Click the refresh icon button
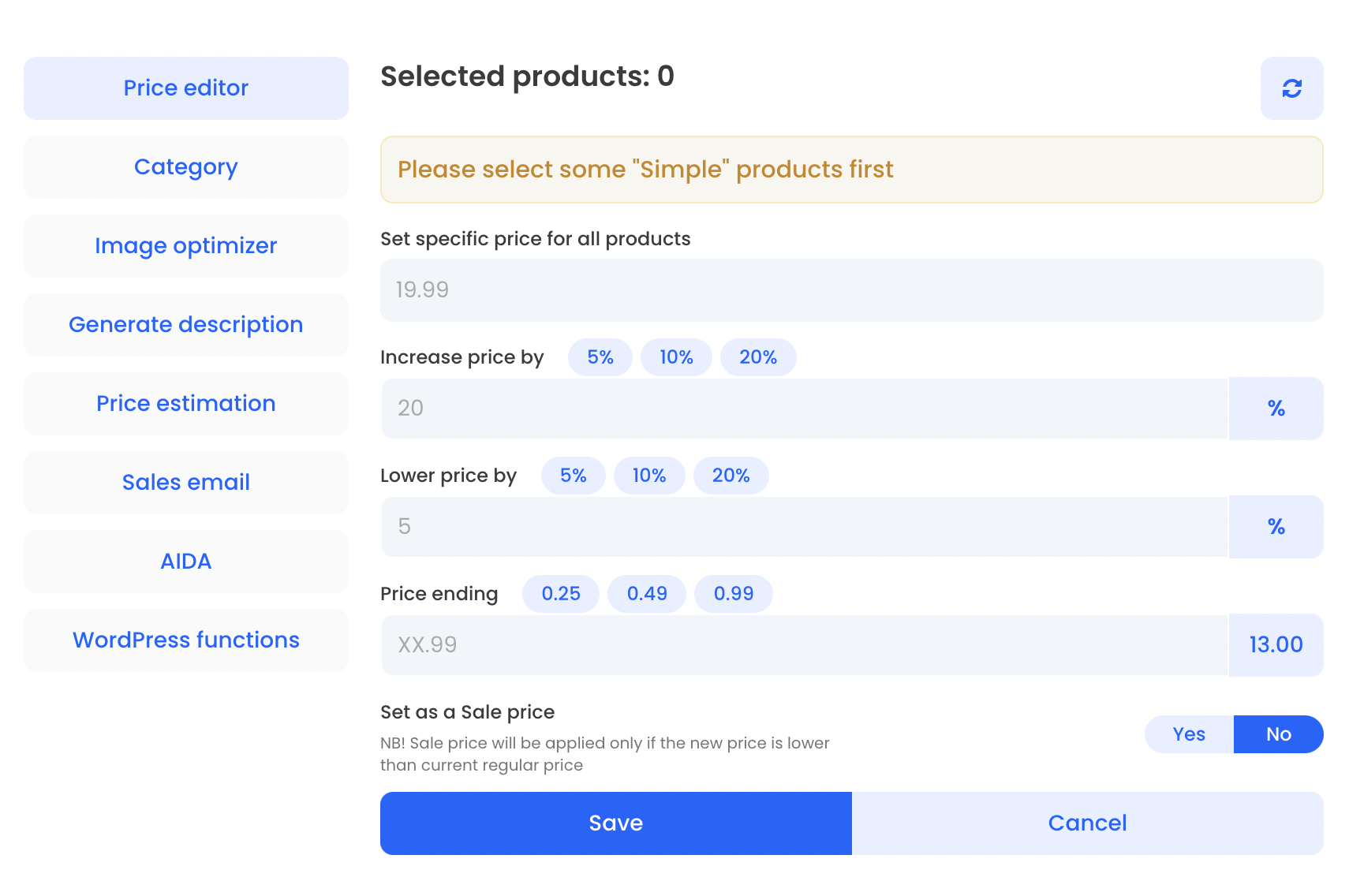 [1291, 88]
